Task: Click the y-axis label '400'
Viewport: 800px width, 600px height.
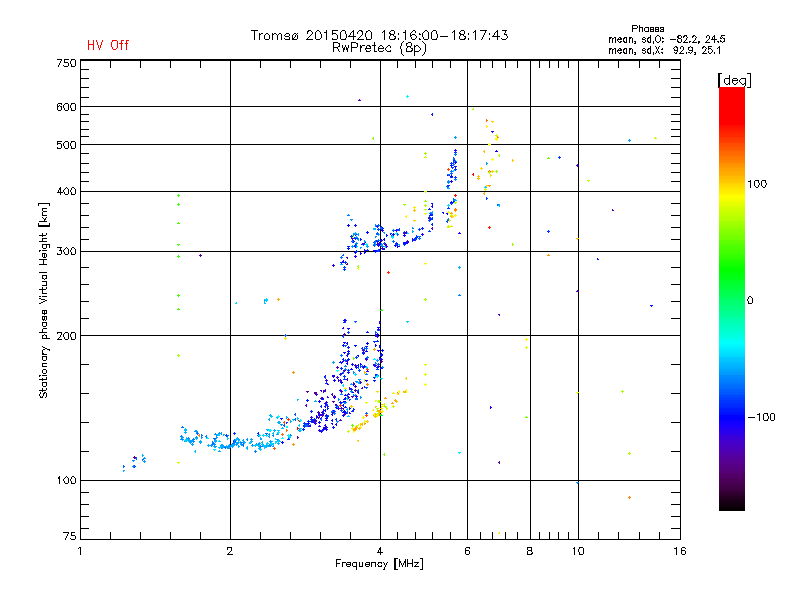Action: (x=66, y=191)
